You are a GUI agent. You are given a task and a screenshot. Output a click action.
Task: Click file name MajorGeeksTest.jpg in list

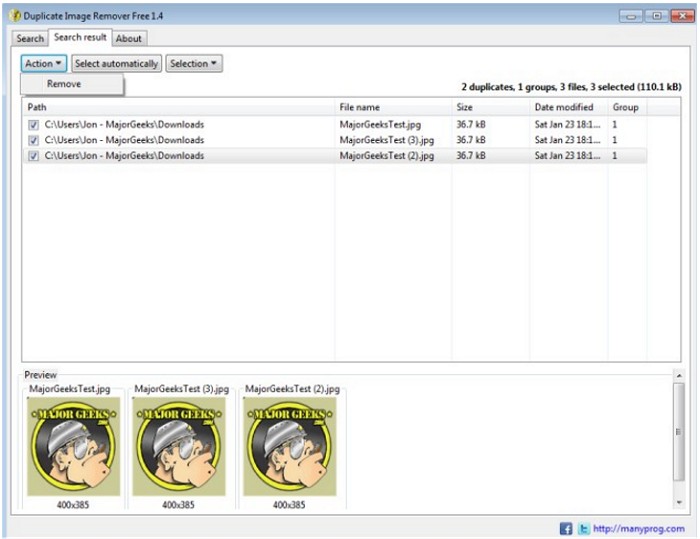click(380, 125)
